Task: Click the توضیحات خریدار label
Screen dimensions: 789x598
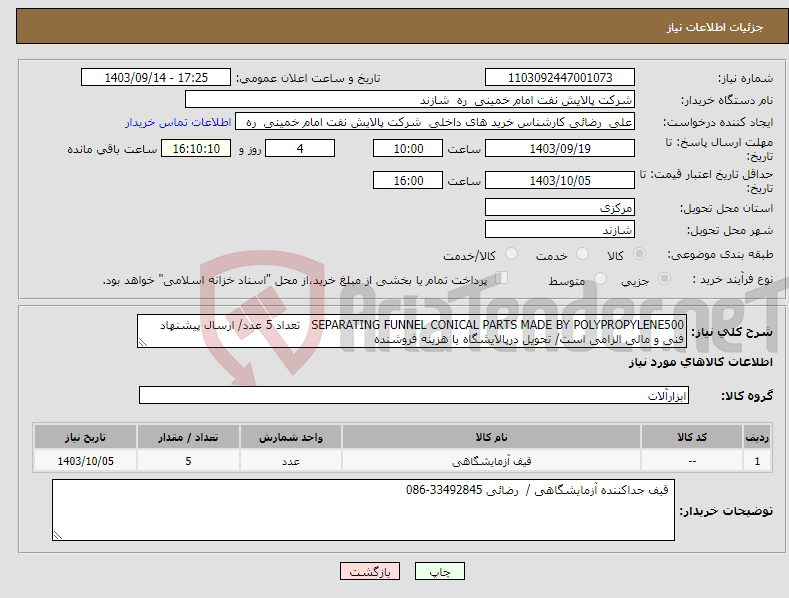Action: click(726, 511)
